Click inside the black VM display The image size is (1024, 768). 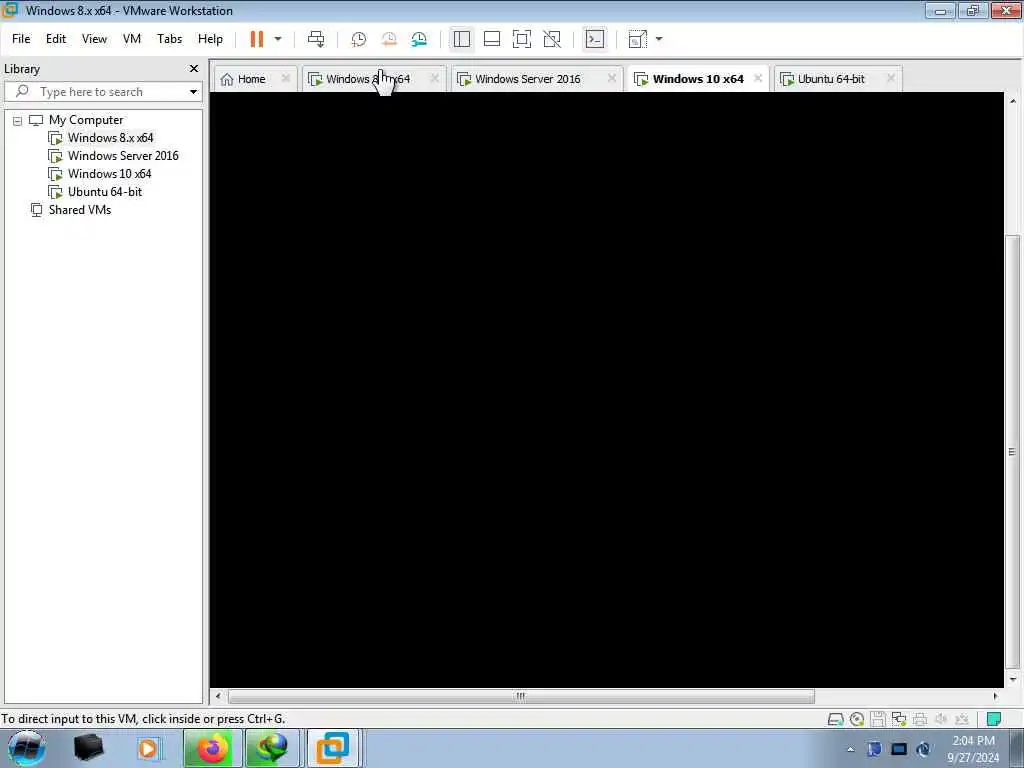[607, 389]
